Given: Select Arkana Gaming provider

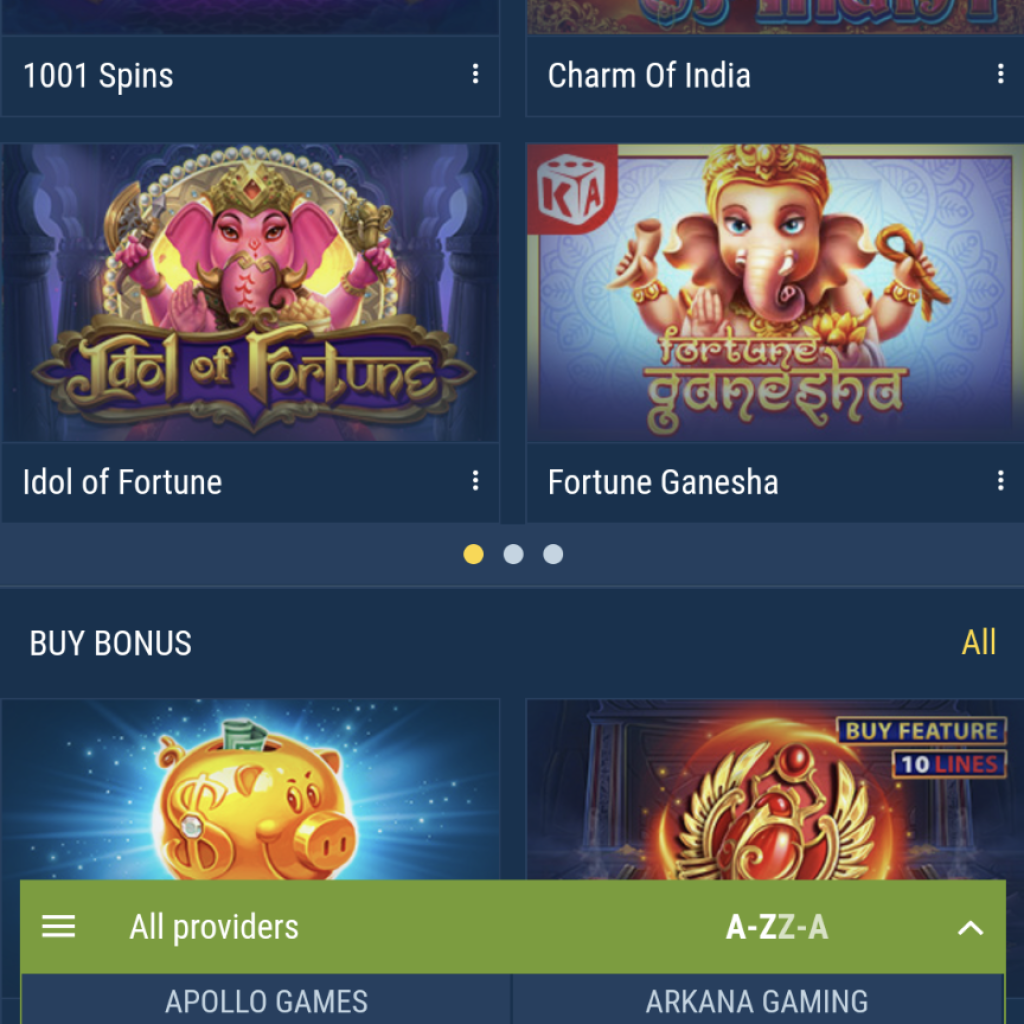Looking at the screenshot, I should tap(758, 1000).
